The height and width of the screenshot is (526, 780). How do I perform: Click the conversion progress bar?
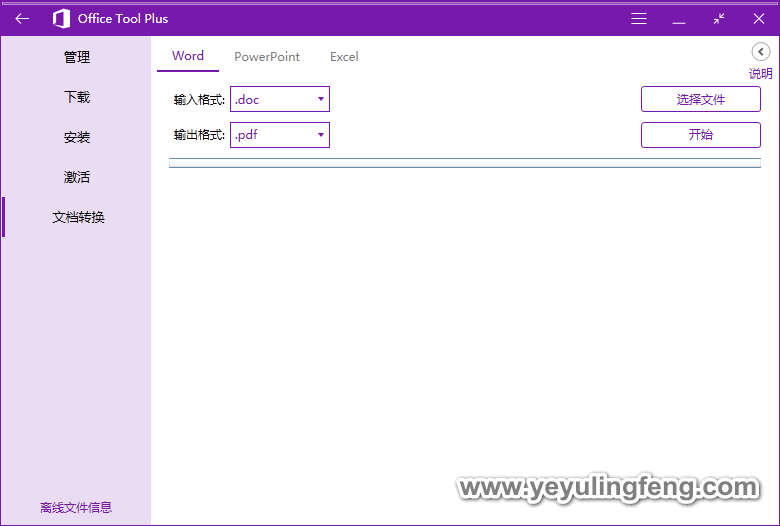pos(465,163)
